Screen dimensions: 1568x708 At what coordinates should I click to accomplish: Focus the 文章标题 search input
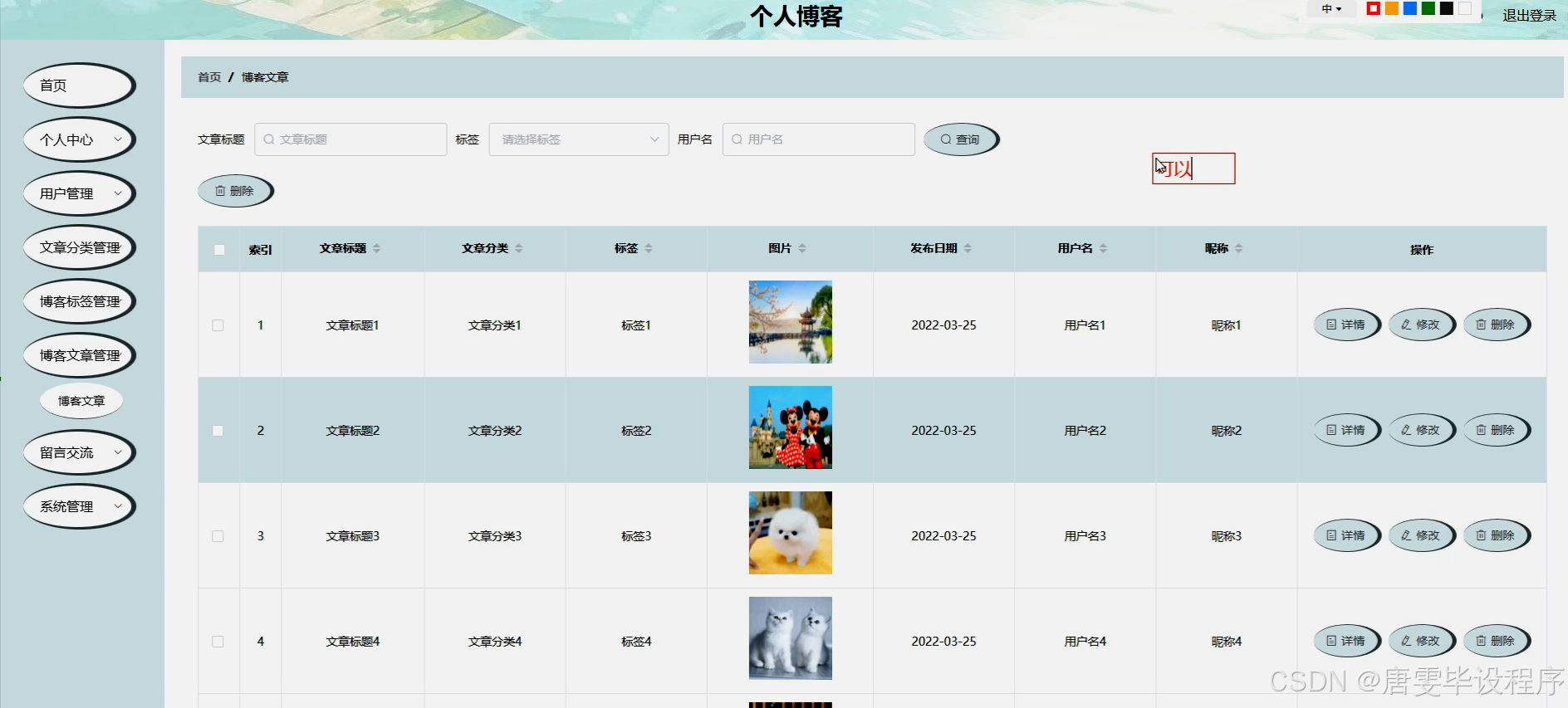pyautogui.click(x=350, y=139)
